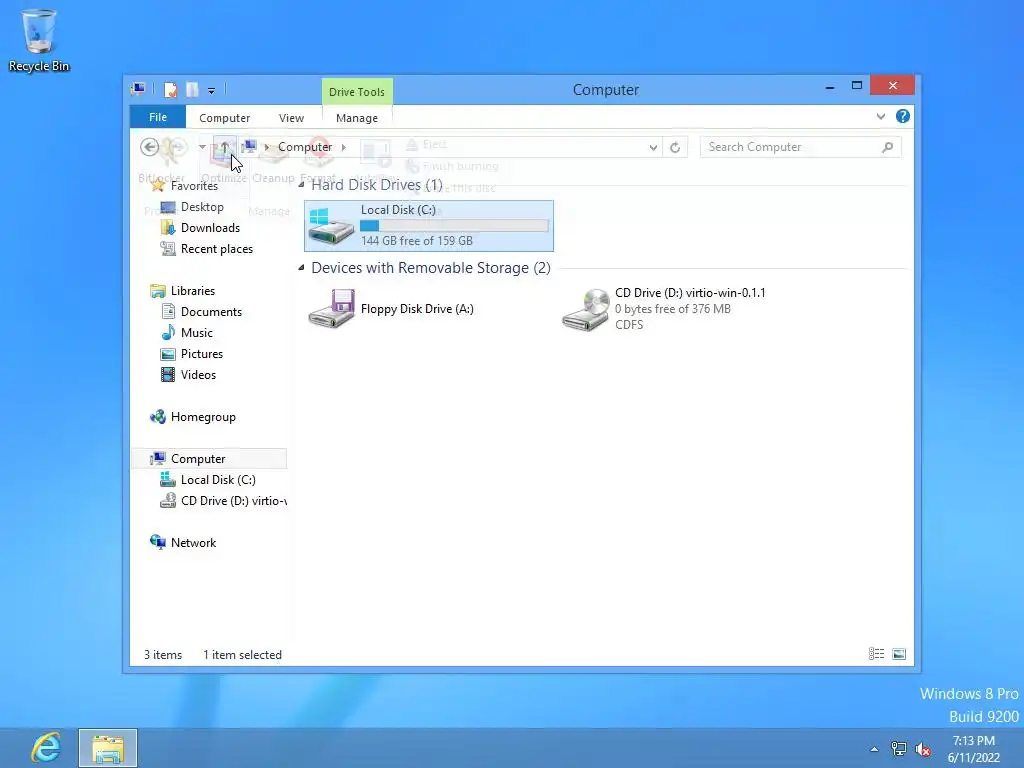Launch Internet Explorer from the taskbar

[x=46, y=748]
